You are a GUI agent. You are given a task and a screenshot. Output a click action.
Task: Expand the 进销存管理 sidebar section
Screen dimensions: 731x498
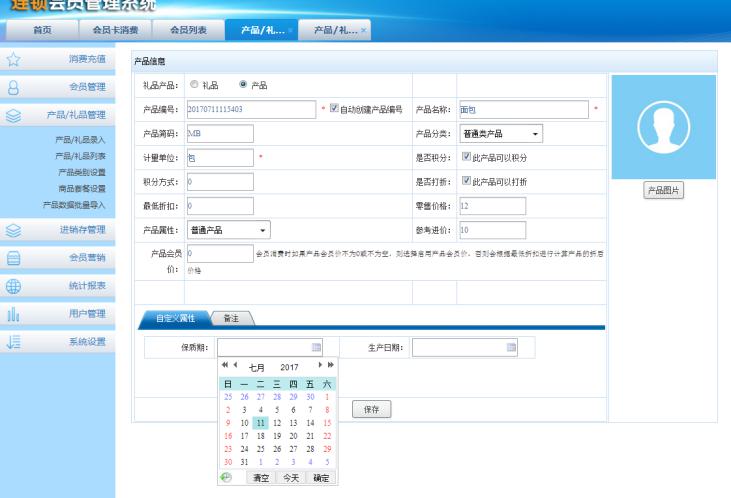point(66,230)
